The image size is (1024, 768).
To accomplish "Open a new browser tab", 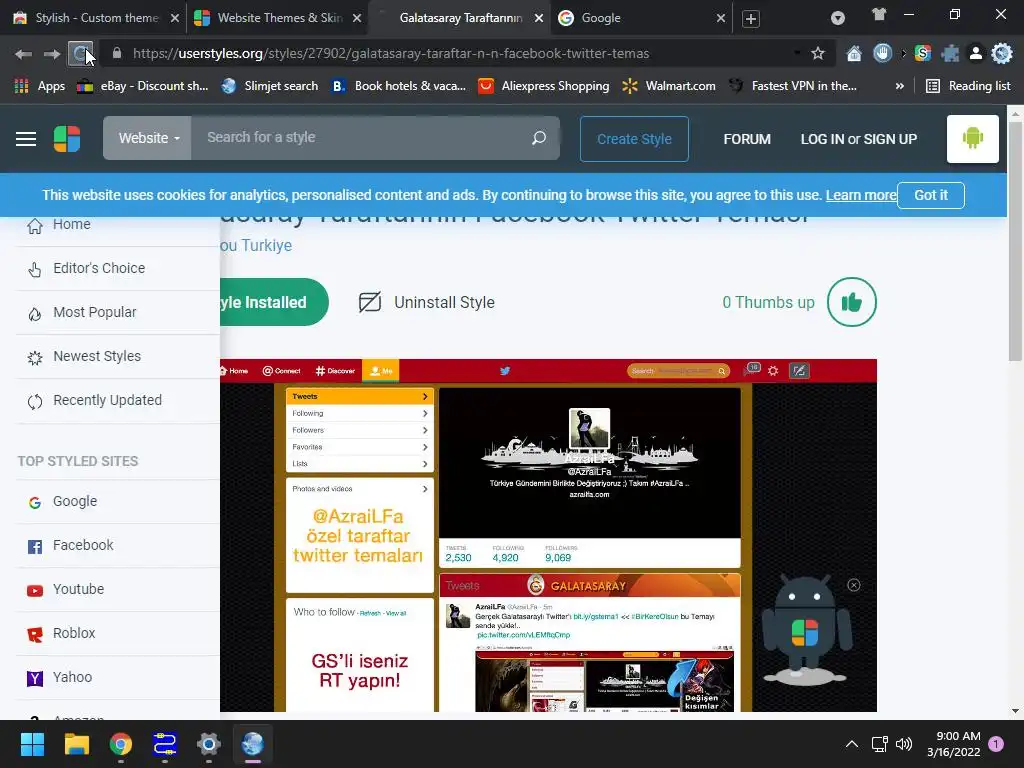I will (x=750, y=18).
